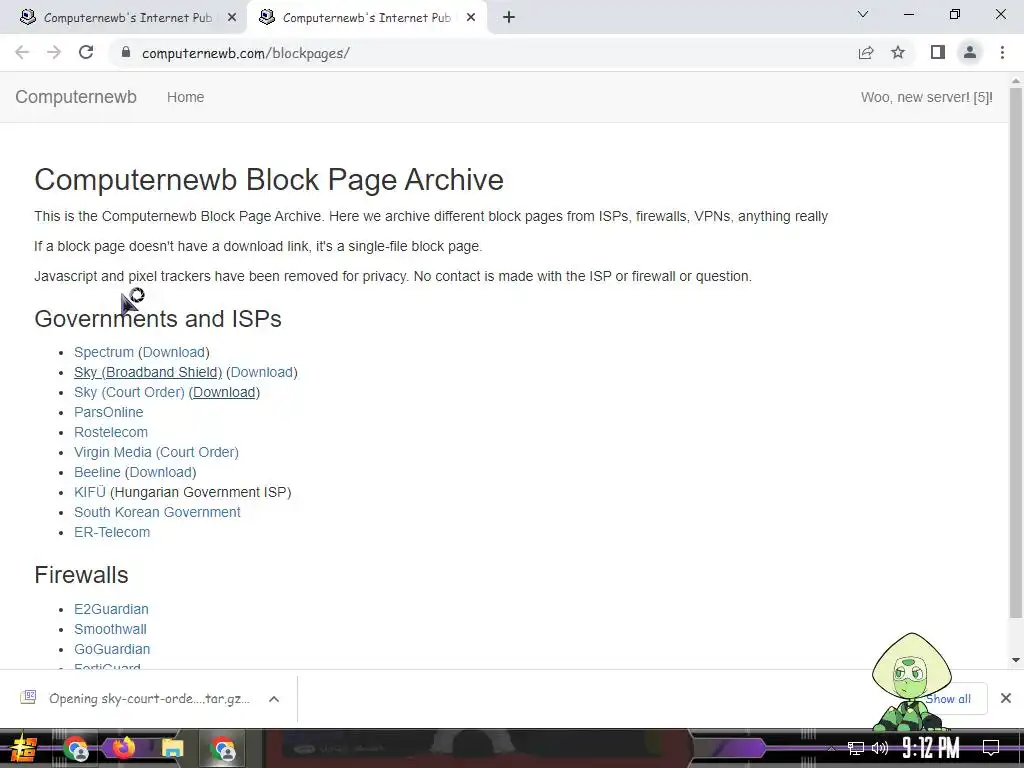Open the Rostelecom link
This screenshot has width=1024, height=768.
click(x=111, y=432)
